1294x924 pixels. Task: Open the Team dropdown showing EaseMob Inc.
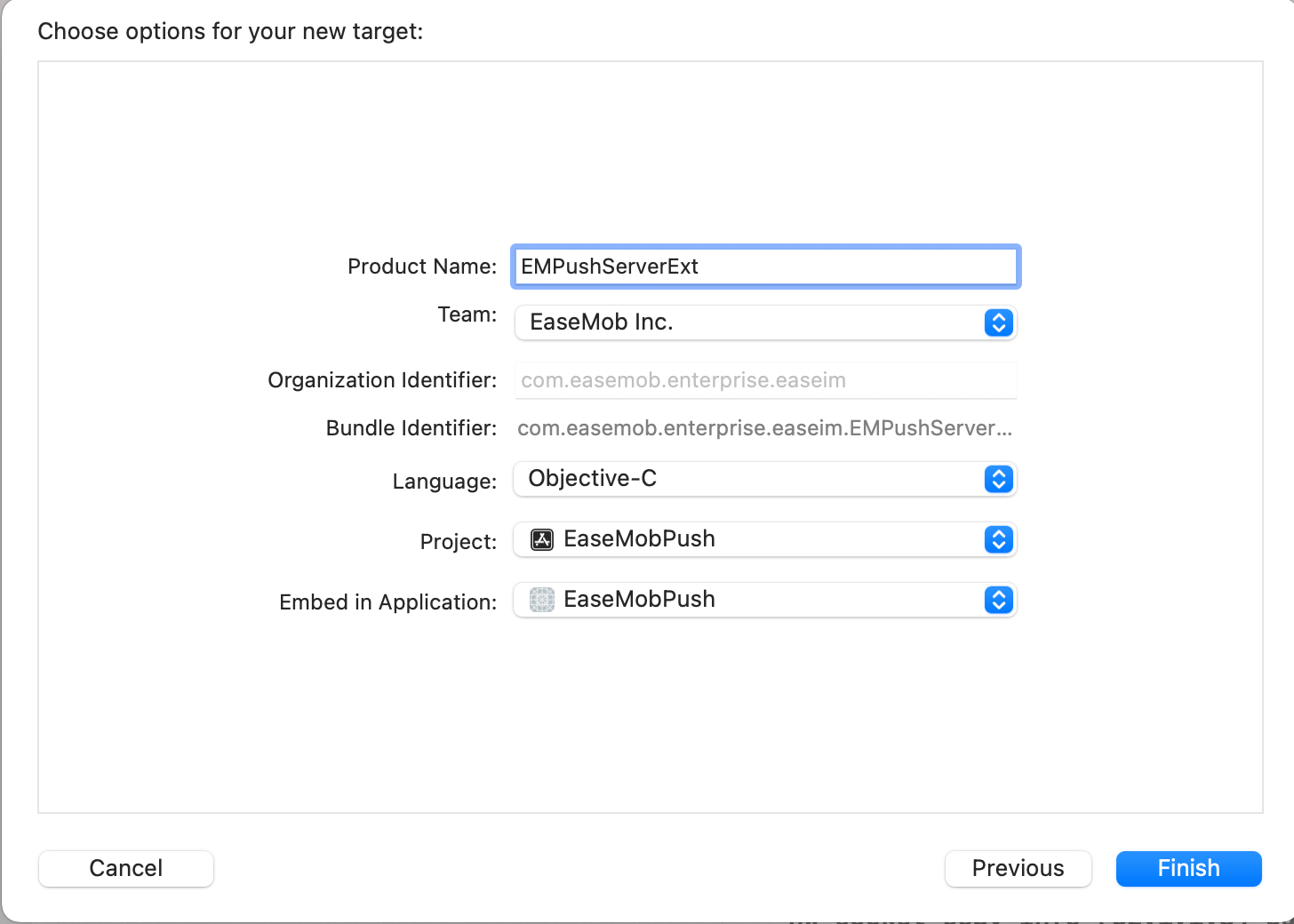click(765, 323)
